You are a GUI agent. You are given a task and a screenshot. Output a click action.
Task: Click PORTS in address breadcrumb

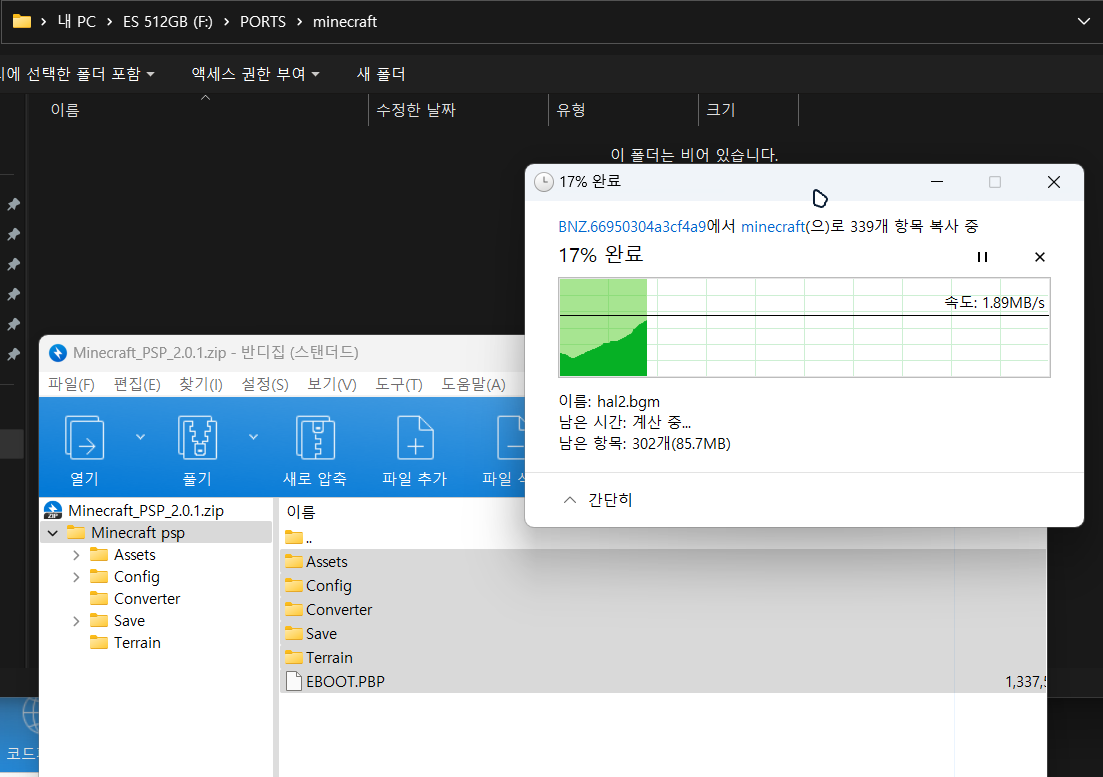263,22
